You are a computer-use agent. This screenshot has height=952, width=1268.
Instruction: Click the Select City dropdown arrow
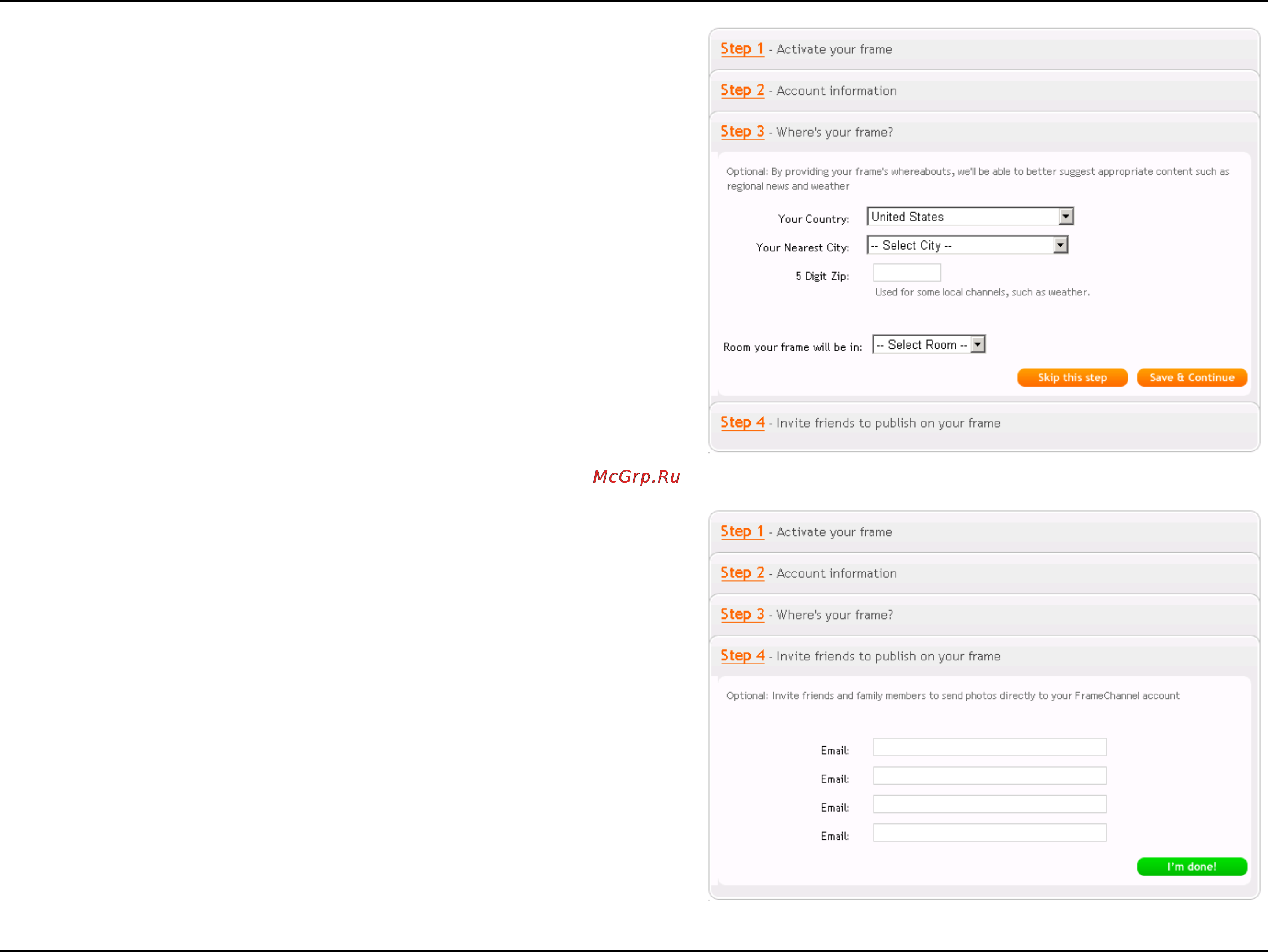1061,245
